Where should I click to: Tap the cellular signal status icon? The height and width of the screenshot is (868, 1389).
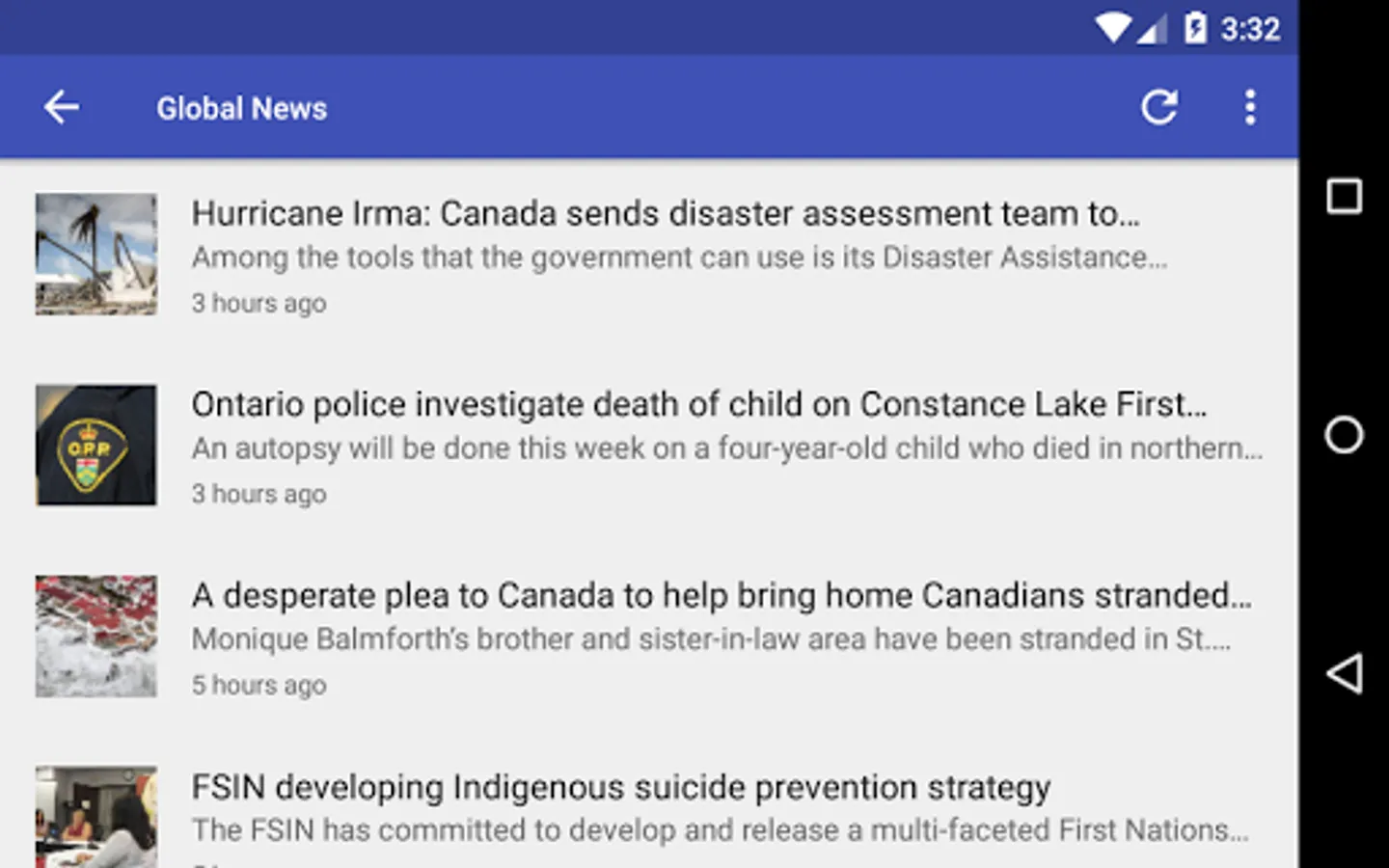coord(1152,29)
